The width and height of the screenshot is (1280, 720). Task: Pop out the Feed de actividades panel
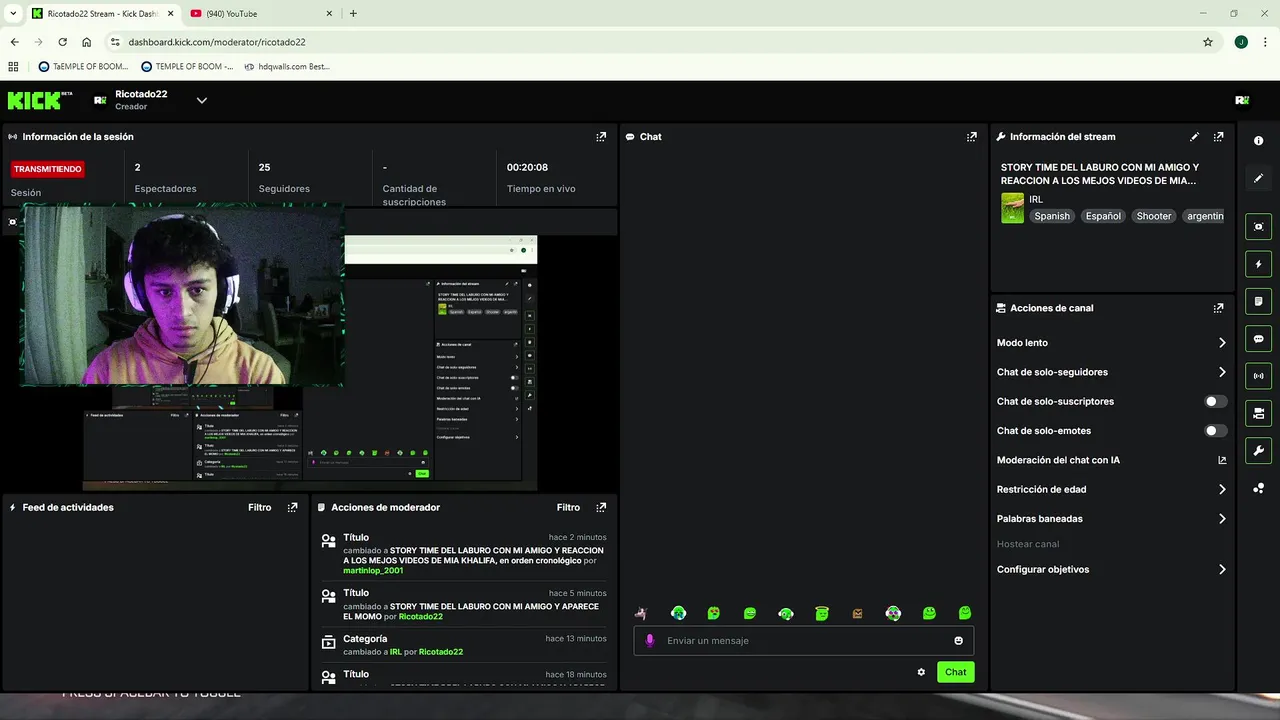point(292,507)
